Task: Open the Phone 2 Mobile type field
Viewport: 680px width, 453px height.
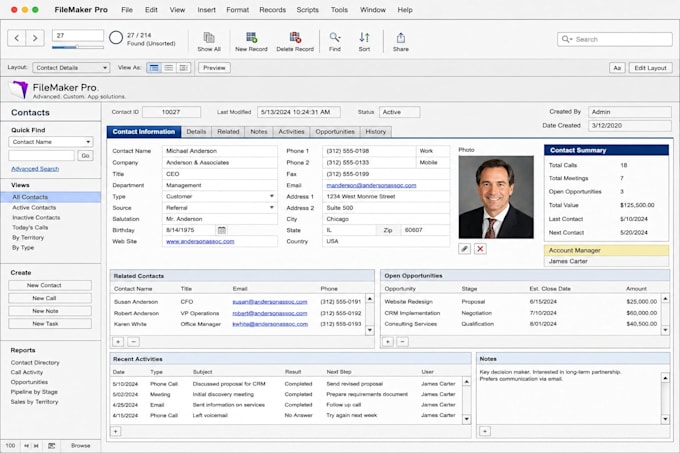Action: (x=432, y=163)
